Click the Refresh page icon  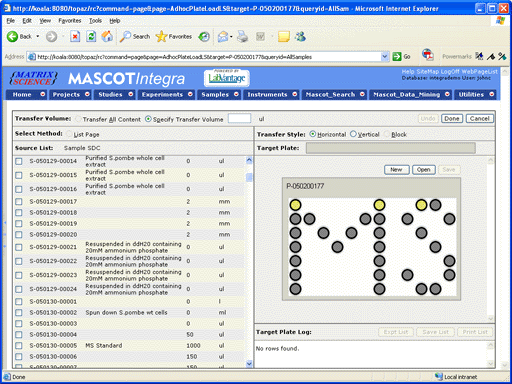coord(91,36)
